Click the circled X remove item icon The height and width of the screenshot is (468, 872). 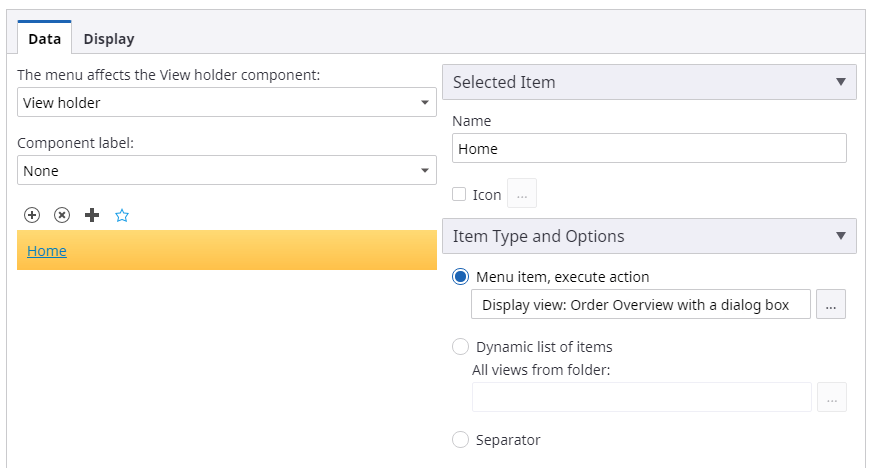click(62, 215)
